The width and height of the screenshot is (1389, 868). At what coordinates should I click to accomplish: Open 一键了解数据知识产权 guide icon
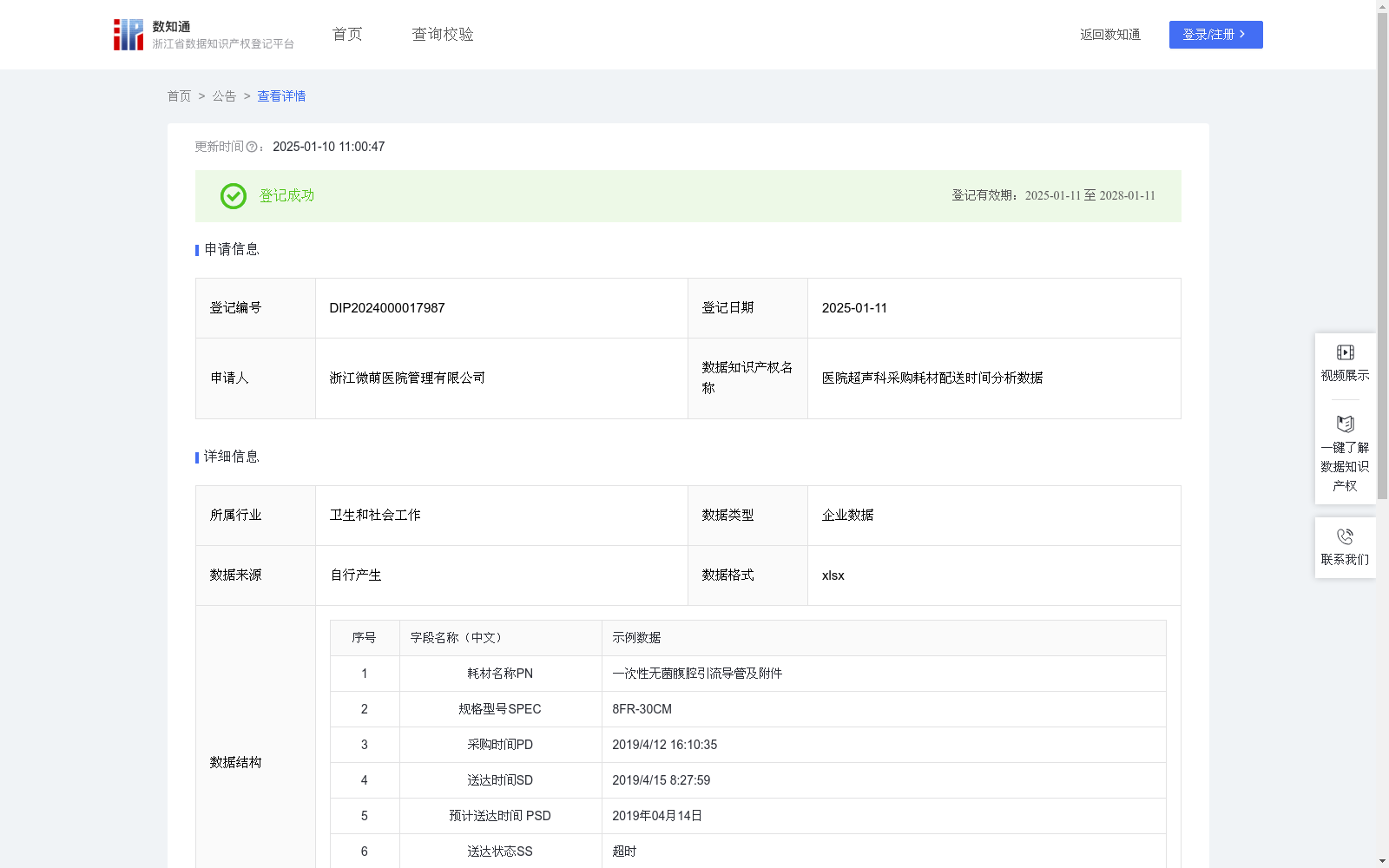1346,424
